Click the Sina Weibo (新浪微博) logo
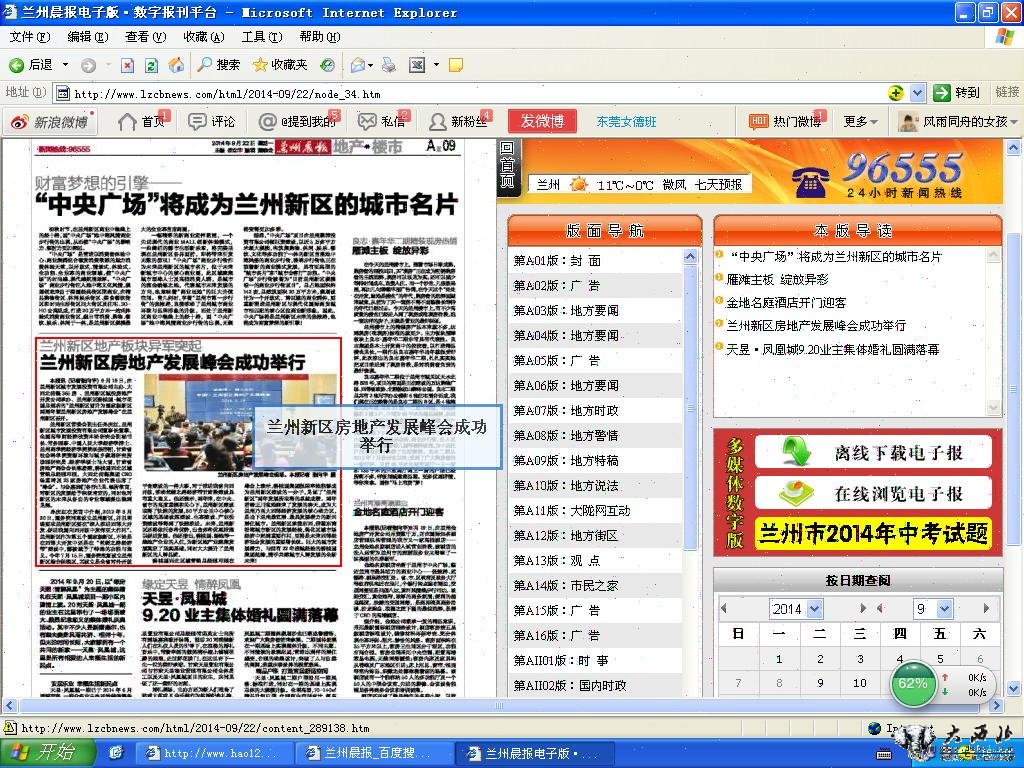 [x=49, y=122]
